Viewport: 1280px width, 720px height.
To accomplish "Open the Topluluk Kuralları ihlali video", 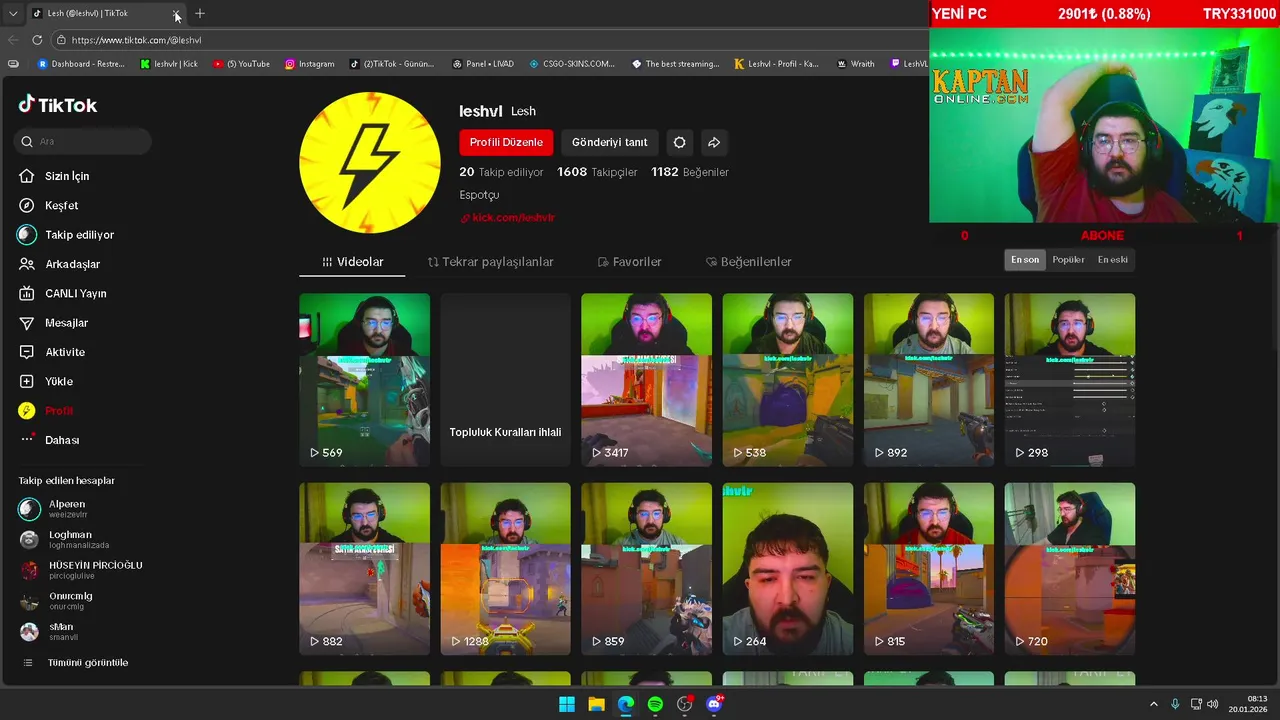I will [506, 380].
